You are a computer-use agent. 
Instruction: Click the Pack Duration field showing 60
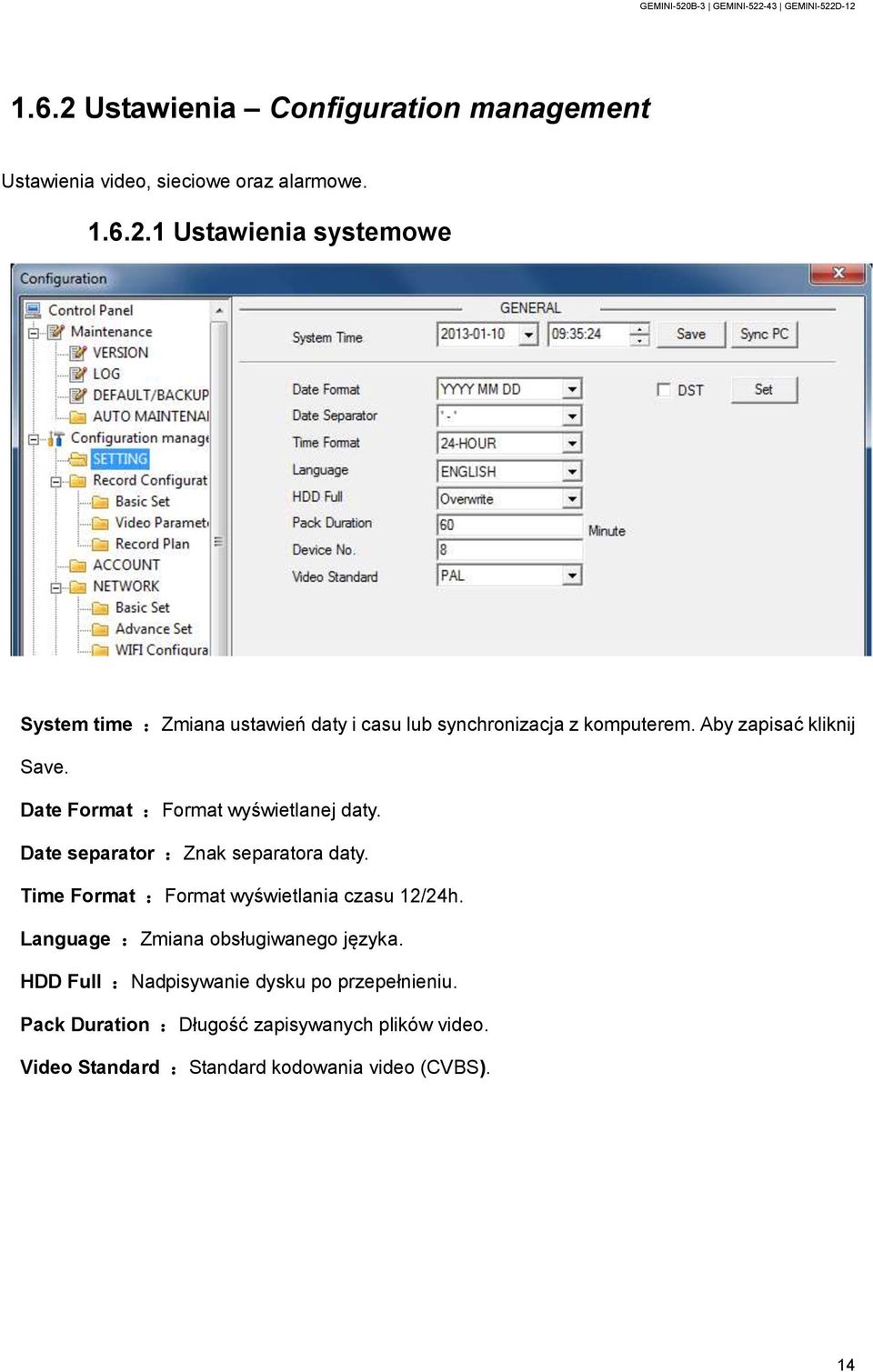point(509,525)
